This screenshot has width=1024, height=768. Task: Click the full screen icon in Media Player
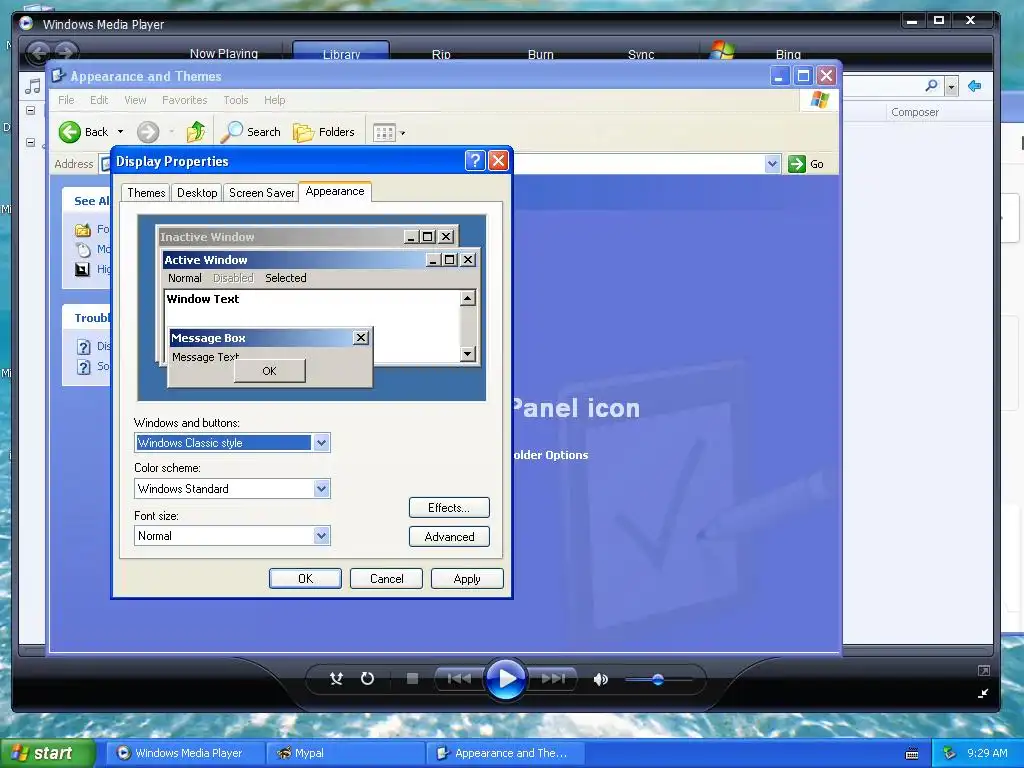[984, 671]
